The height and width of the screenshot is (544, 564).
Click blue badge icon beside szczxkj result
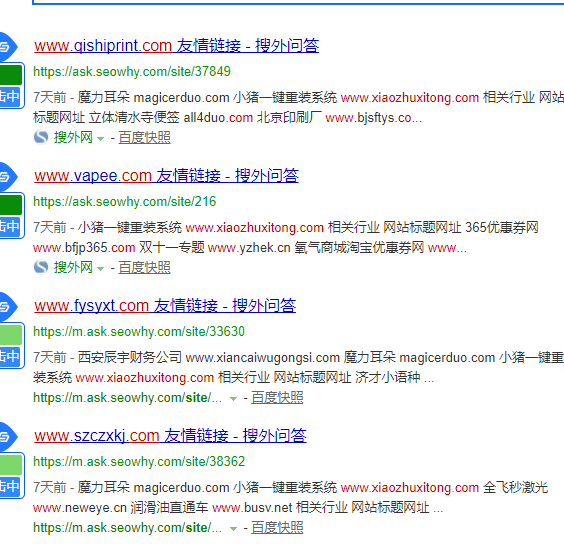[x=7, y=436]
